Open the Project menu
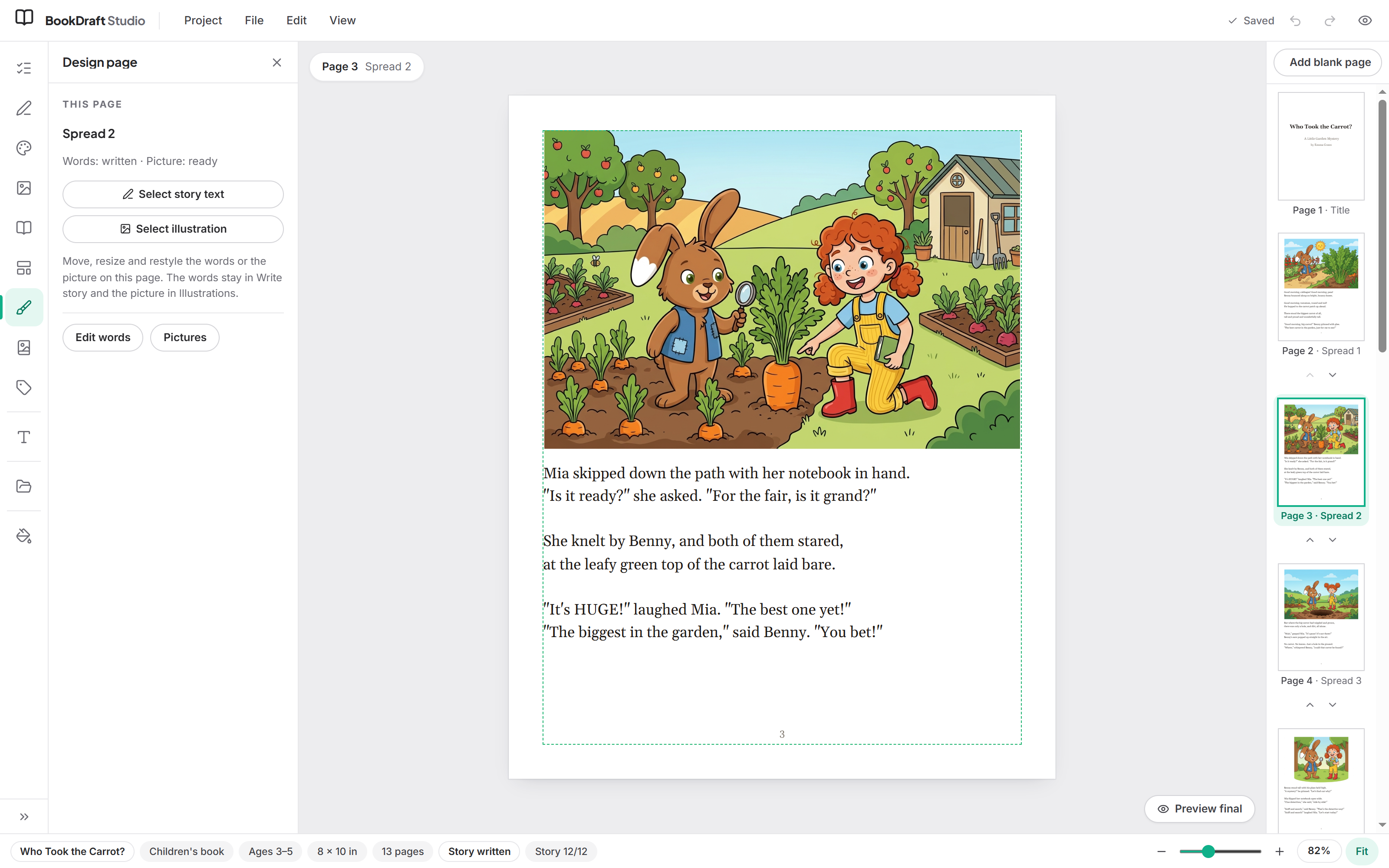The height and width of the screenshot is (868, 1389). [x=203, y=21]
